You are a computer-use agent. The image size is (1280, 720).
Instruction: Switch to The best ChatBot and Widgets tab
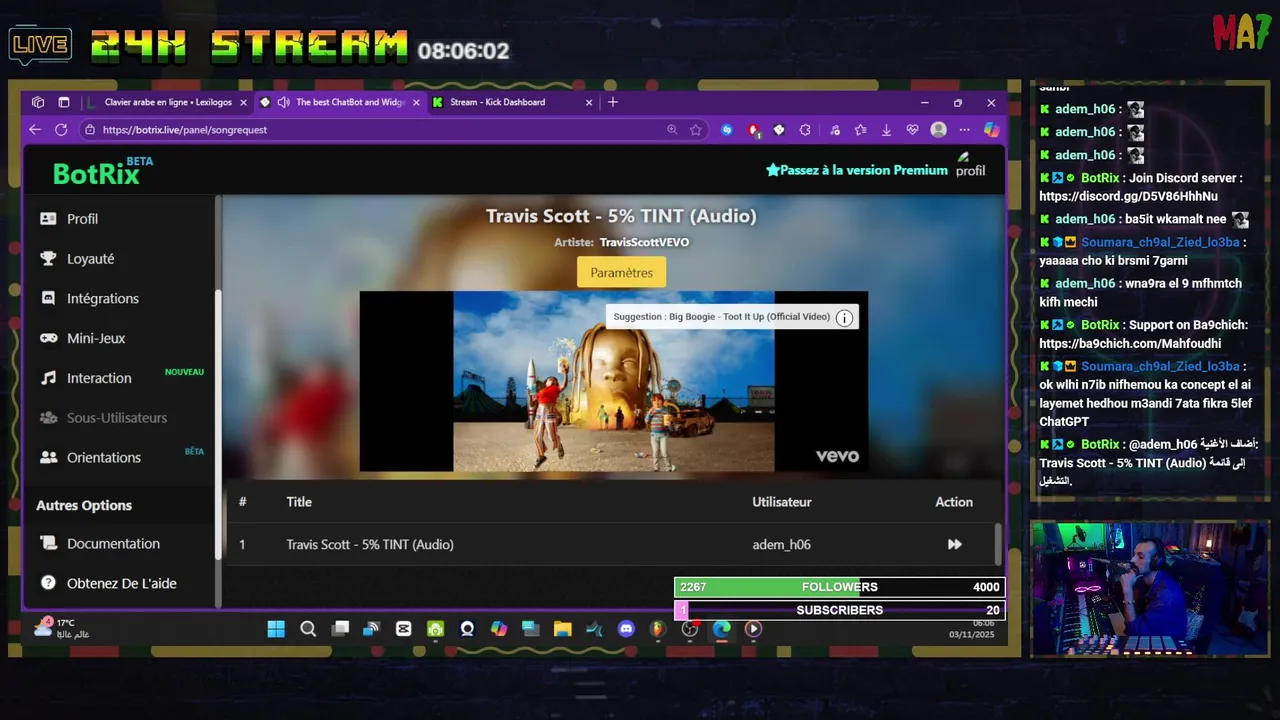(x=340, y=102)
